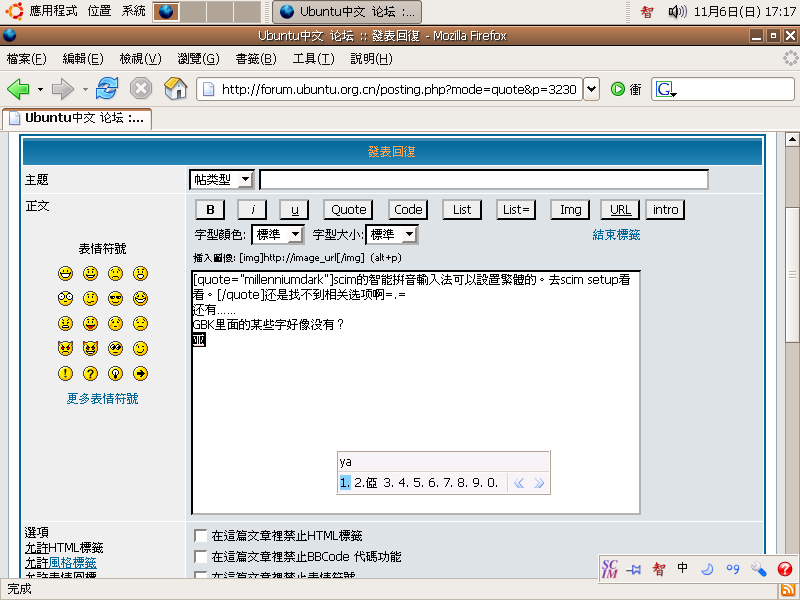Insert the tongue-out razz emoticon
Screen dimensions: 800x600
click(x=90, y=323)
